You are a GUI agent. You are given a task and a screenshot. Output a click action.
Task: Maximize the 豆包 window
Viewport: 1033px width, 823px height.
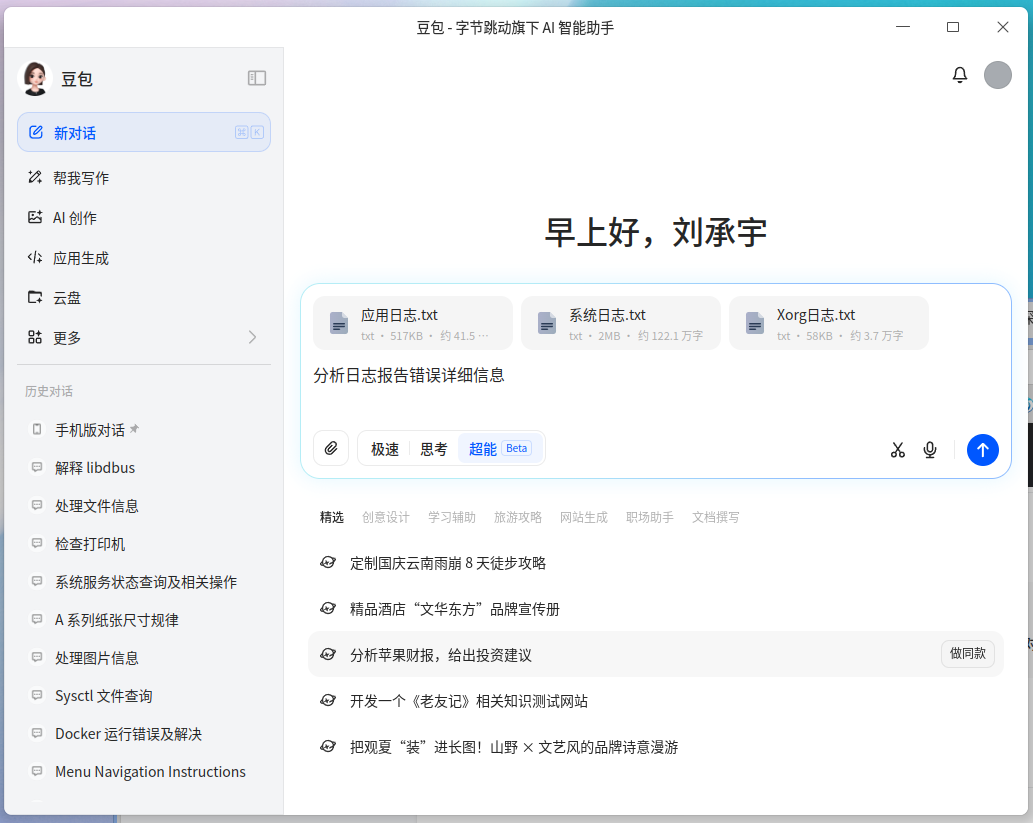point(953,27)
